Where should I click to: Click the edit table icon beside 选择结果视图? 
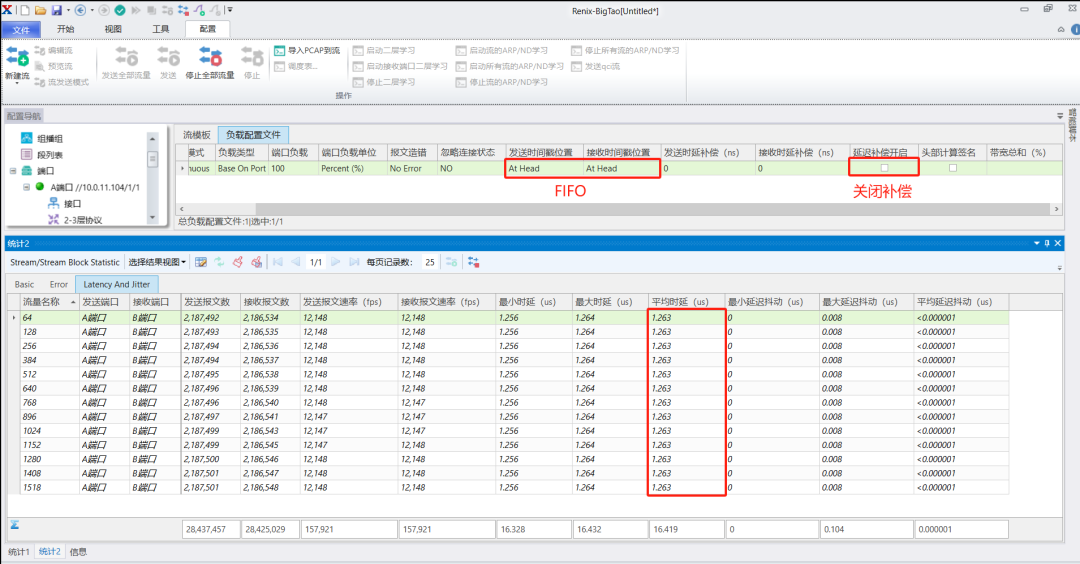(201, 262)
